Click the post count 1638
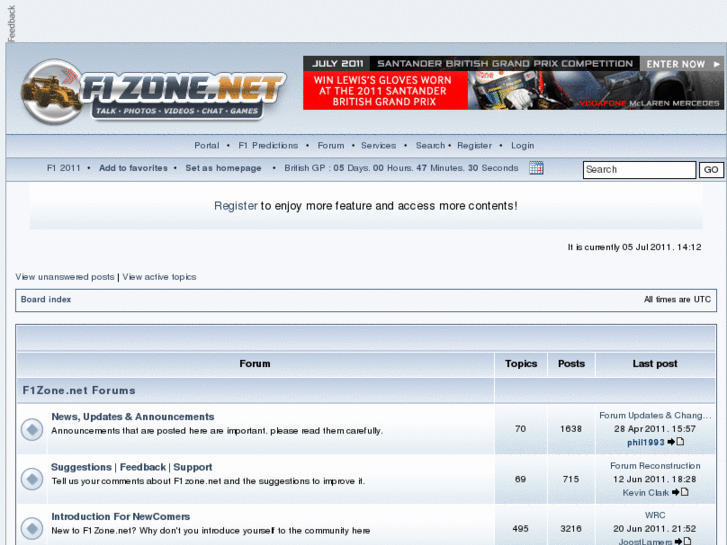Screen dimensions: 727x545 [571, 429]
